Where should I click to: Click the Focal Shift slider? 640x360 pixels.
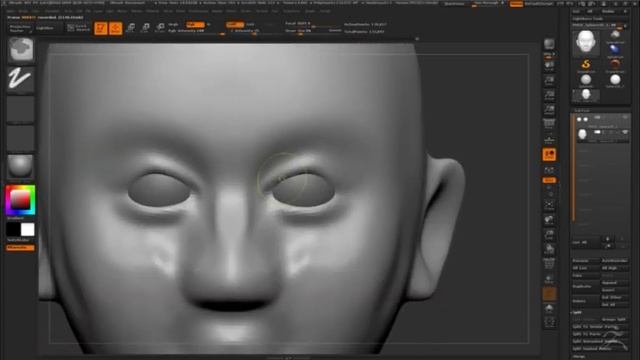pos(313,24)
